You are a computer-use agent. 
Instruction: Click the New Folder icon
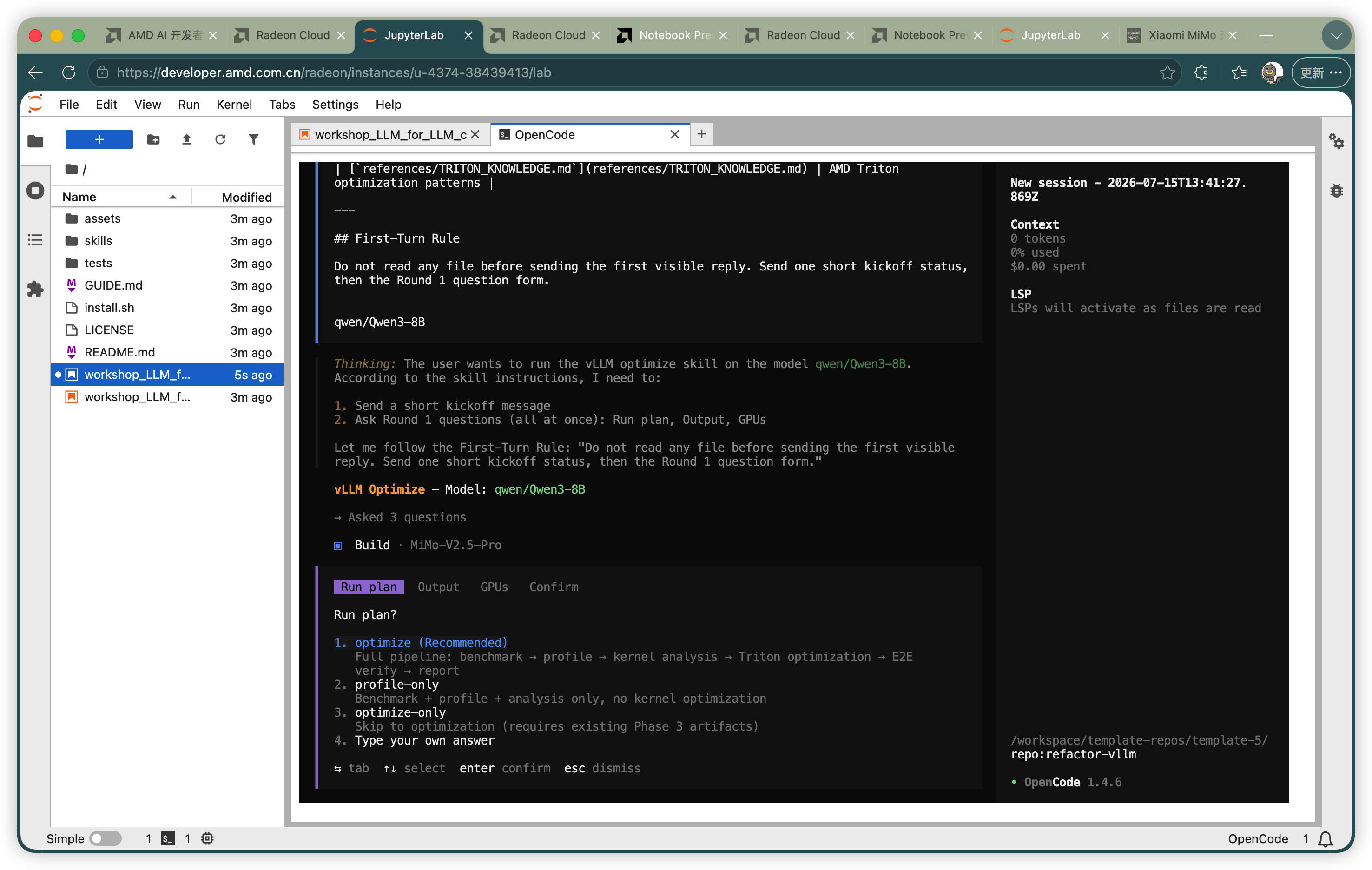[153, 139]
